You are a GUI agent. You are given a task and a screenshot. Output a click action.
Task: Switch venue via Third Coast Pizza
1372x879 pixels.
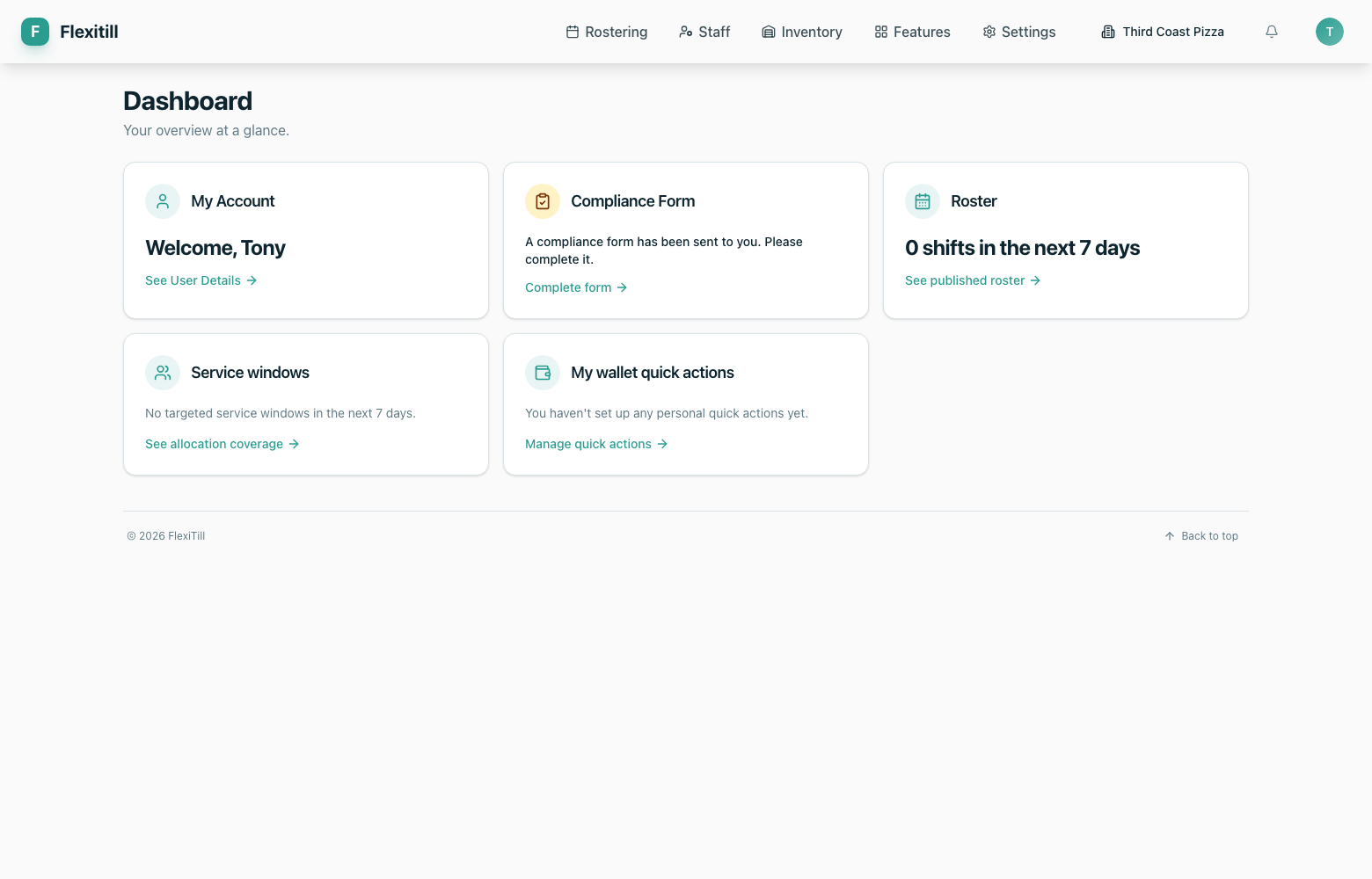pos(1163,32)
